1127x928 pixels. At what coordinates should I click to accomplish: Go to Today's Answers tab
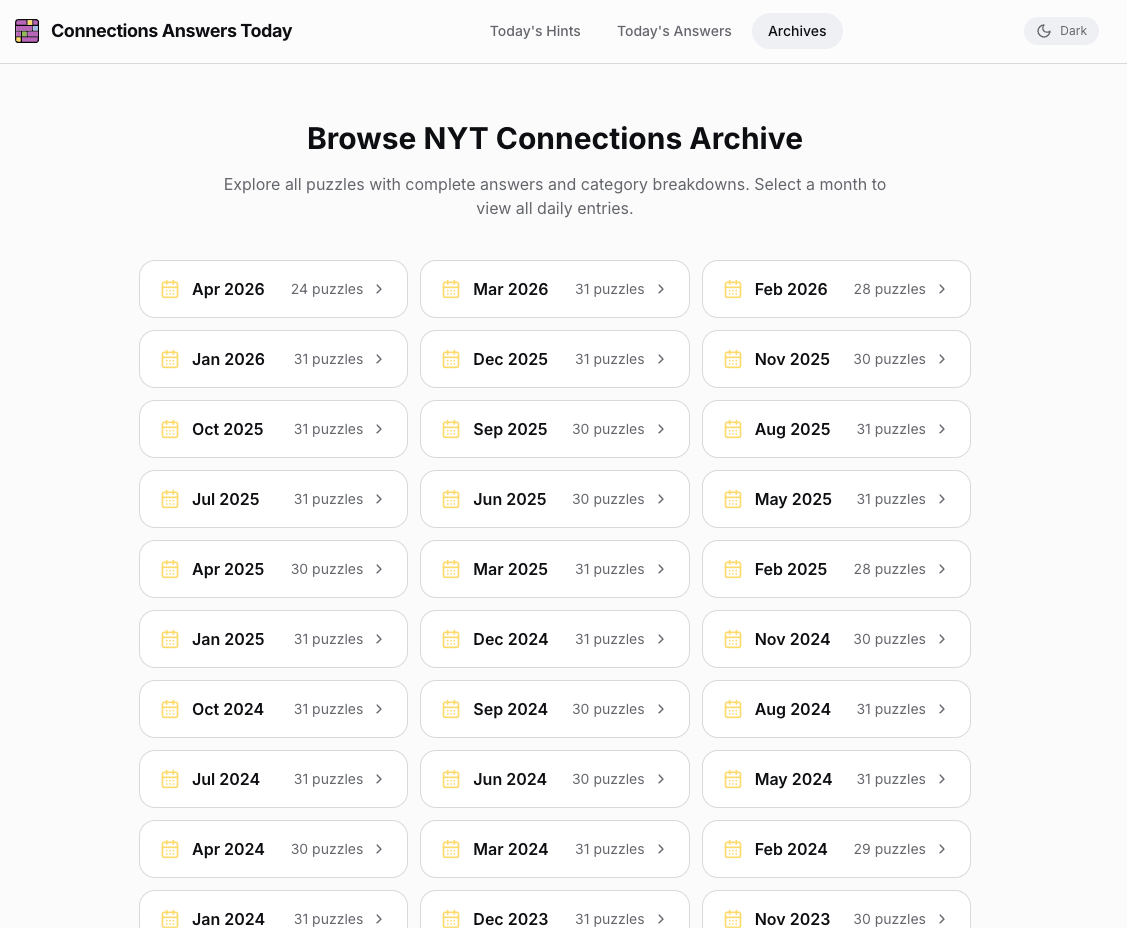tap(674, 31)
